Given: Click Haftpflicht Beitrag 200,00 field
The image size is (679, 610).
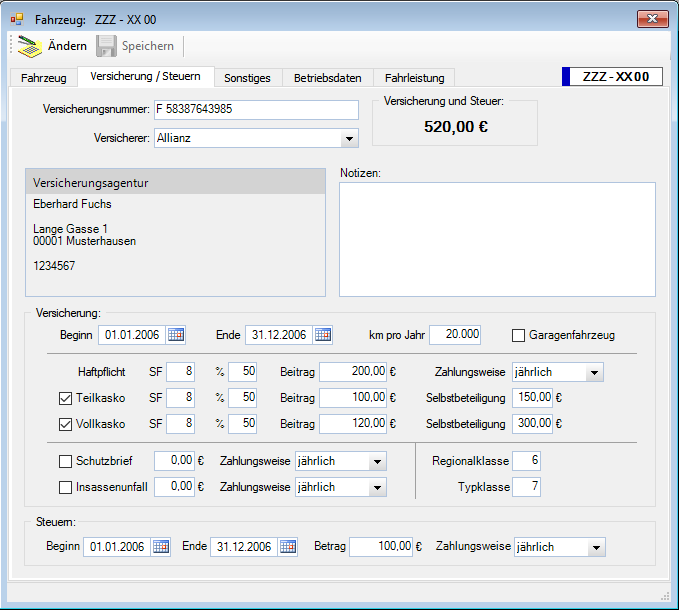Looking at the screenshot, I should (353, 372).
